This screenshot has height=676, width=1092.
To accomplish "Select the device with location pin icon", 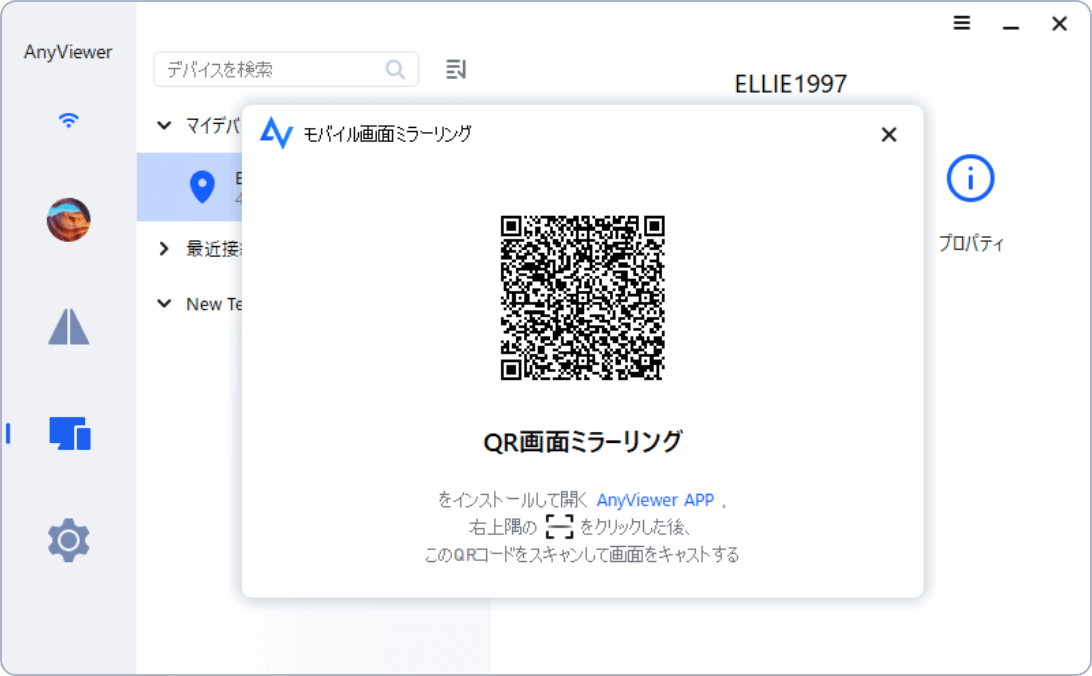I will (x=189, y=187).
